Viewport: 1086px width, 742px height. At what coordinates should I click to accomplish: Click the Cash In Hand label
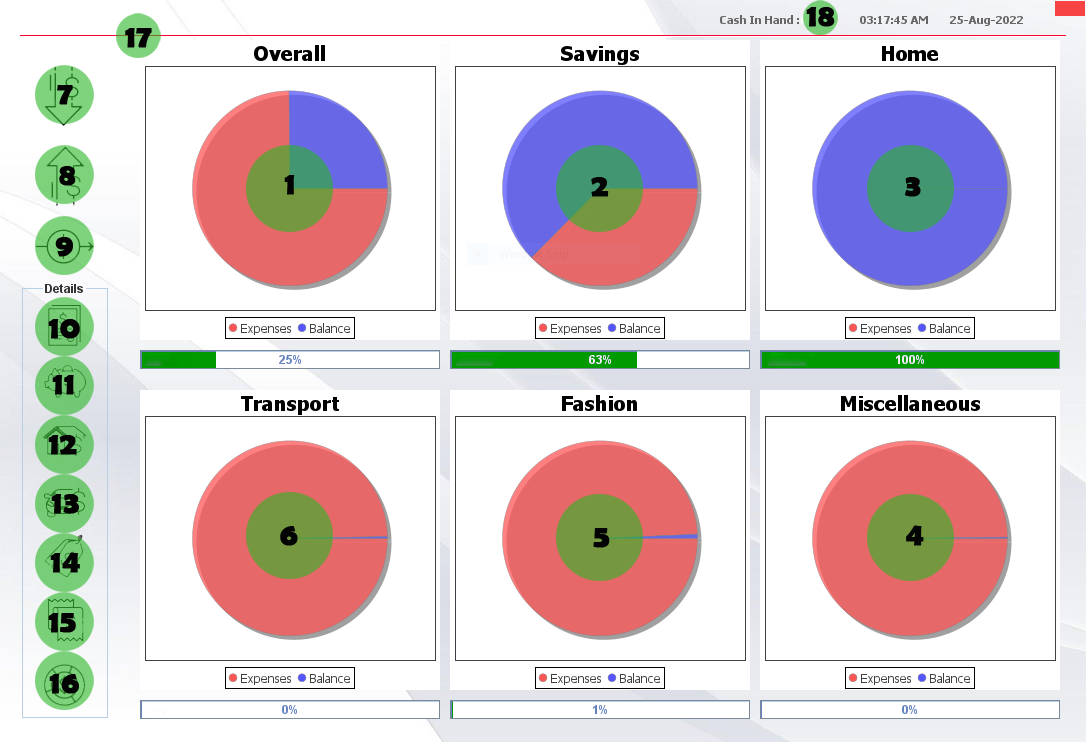pos(759,20)
